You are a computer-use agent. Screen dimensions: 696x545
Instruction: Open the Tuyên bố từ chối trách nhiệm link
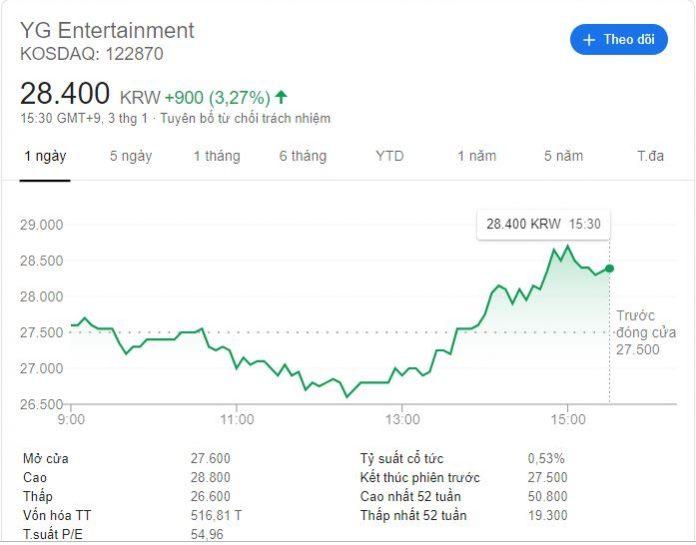click(245, 118)
